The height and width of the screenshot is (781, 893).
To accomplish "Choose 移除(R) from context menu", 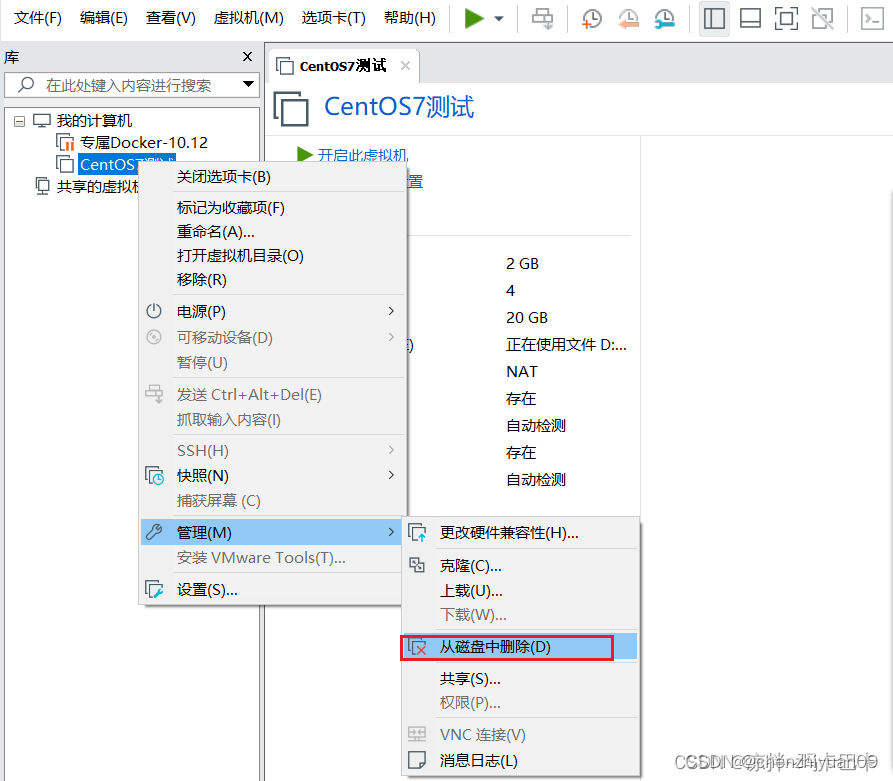I will pos(202,280).
